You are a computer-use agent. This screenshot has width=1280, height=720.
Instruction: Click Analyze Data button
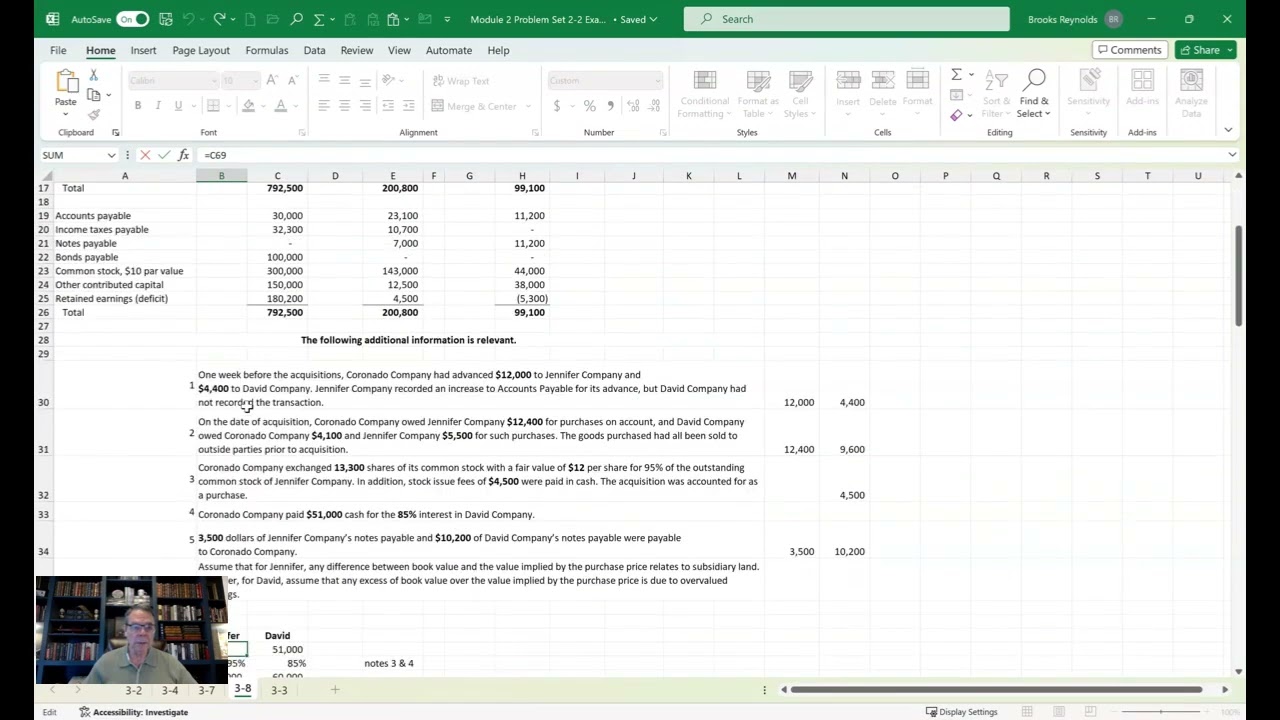(x=1191, y=94)
